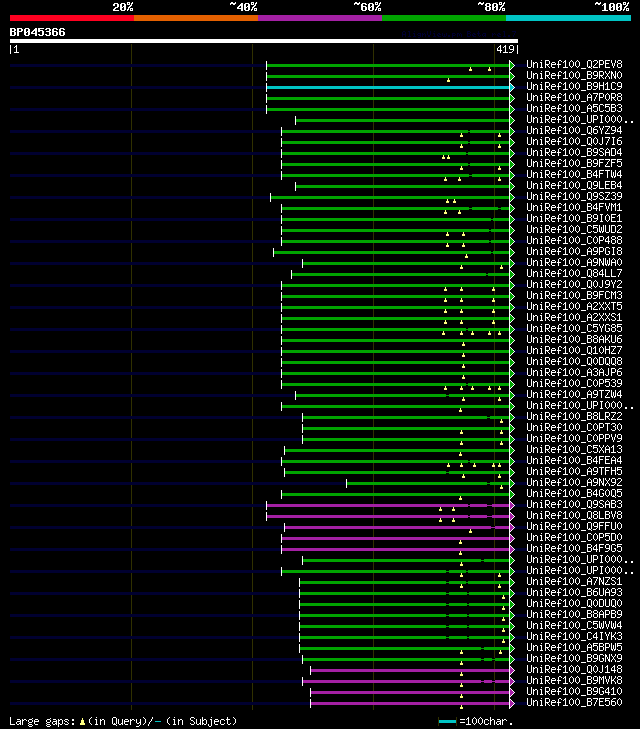Select the BP045366 query label
This screenshot has height=729, width=640.
pos(38,32)
